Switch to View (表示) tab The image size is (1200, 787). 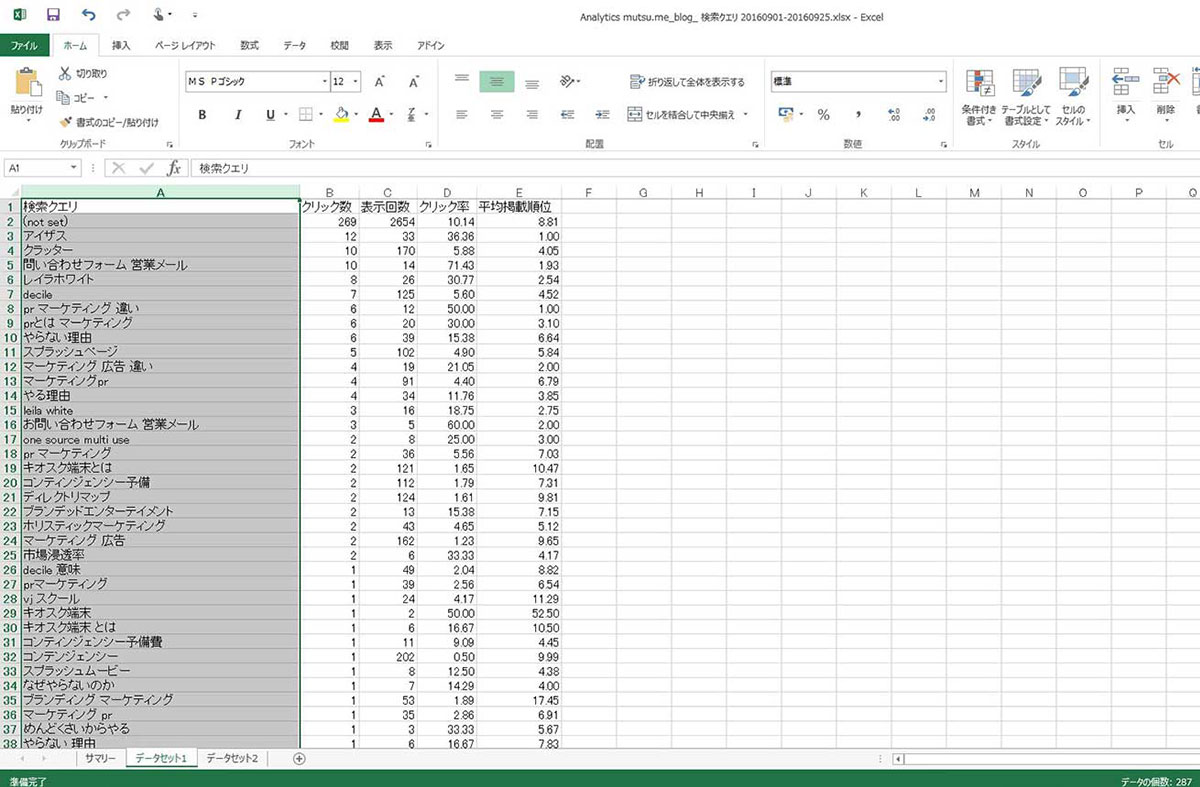[383, 45]
